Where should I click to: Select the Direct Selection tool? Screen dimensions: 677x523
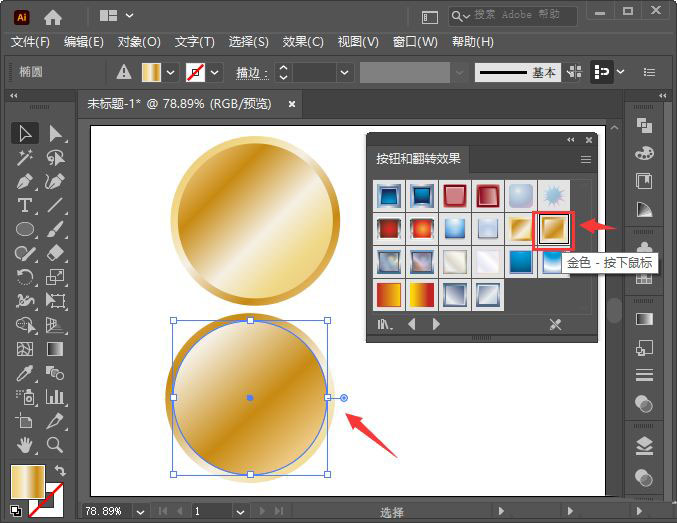point(56,133)
